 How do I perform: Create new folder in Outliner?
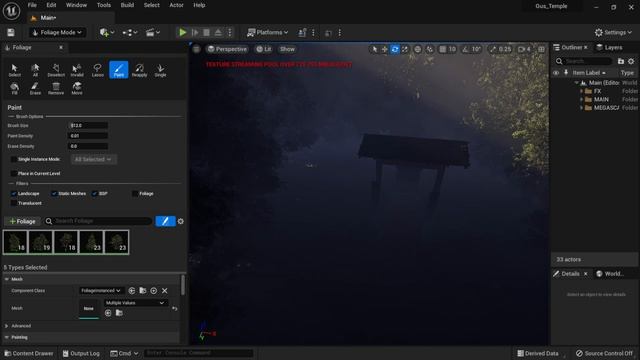pyautogui.click(x=621, y=61)
